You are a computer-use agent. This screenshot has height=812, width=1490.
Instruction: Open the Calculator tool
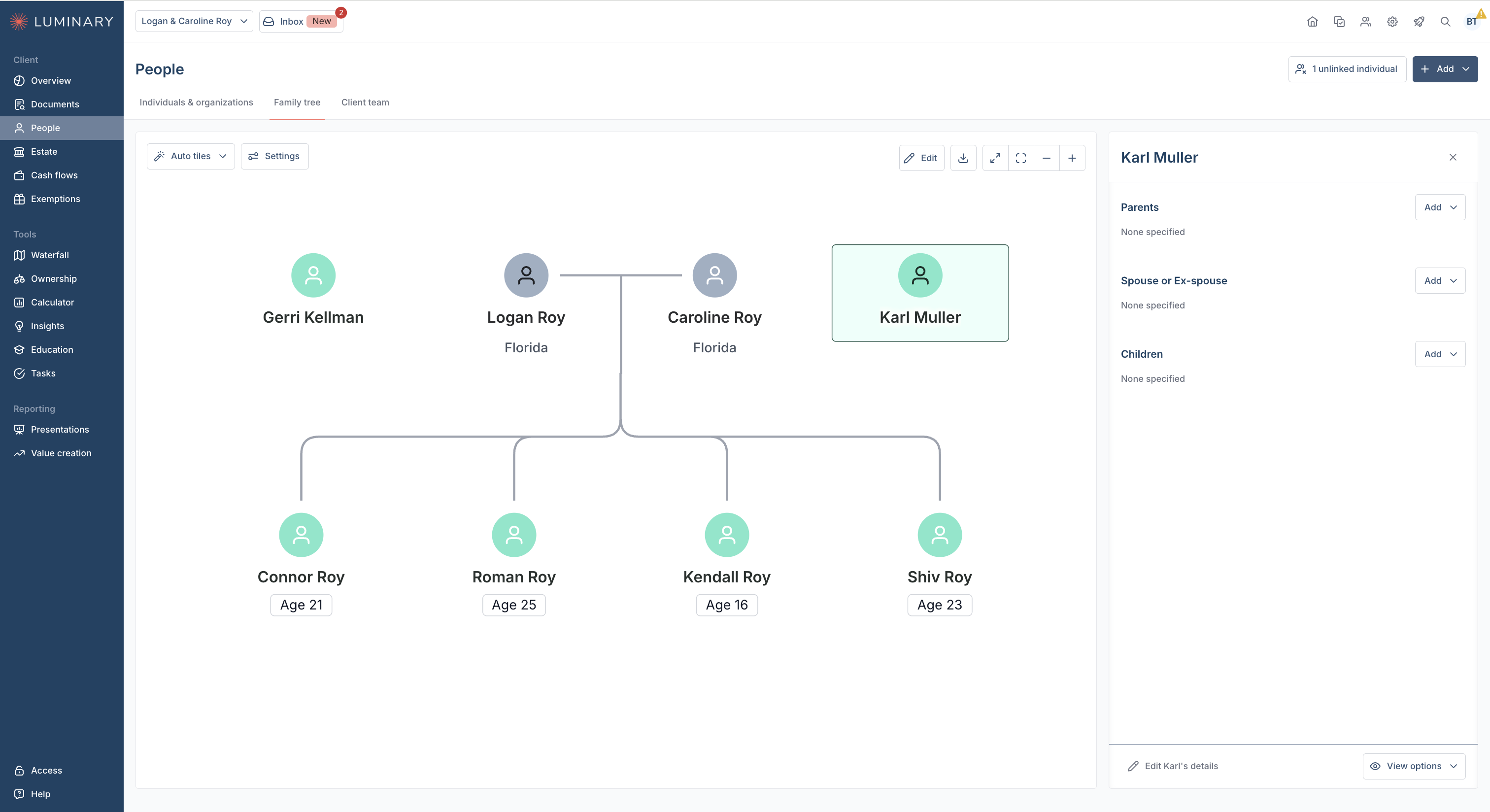61,303
